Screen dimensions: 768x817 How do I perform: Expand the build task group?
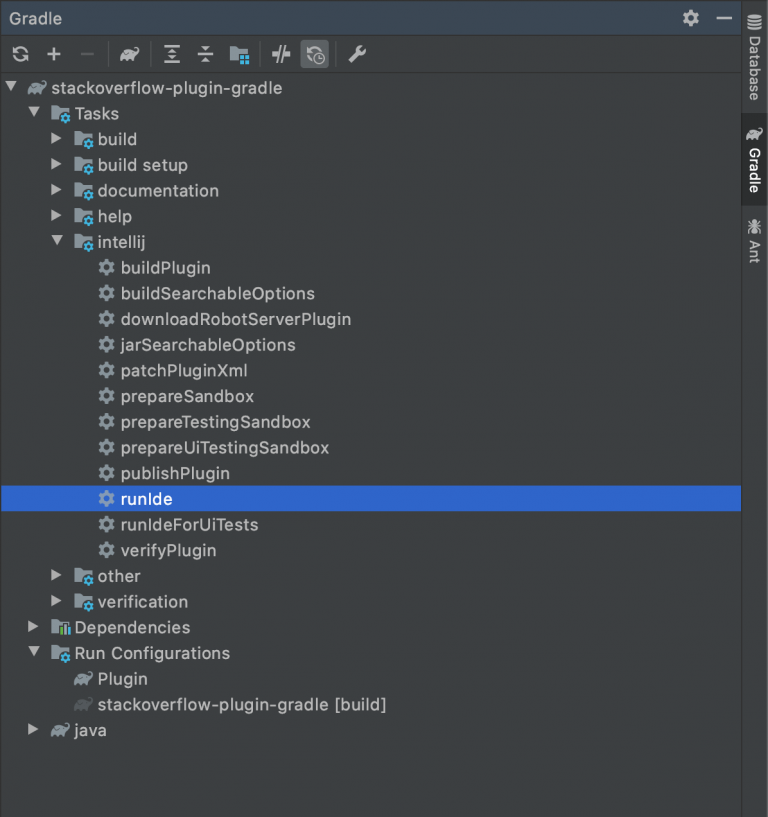click(x=56, y=138)
